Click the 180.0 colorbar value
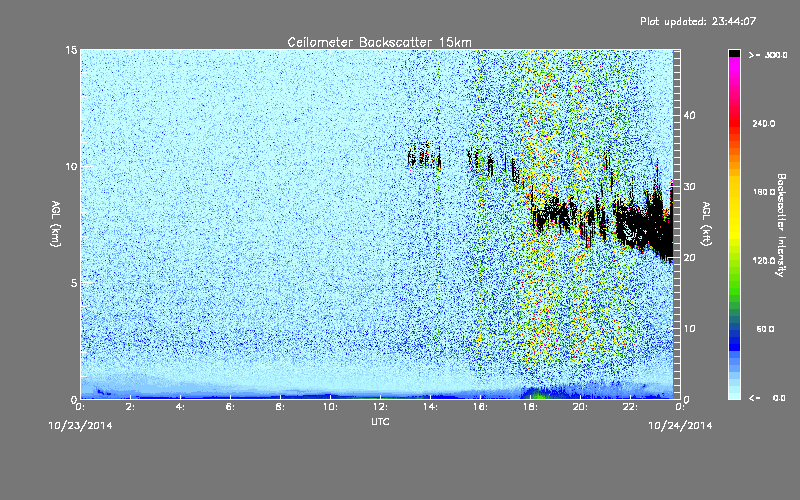This screenshot has height=500, width=800. click(764, 192)
